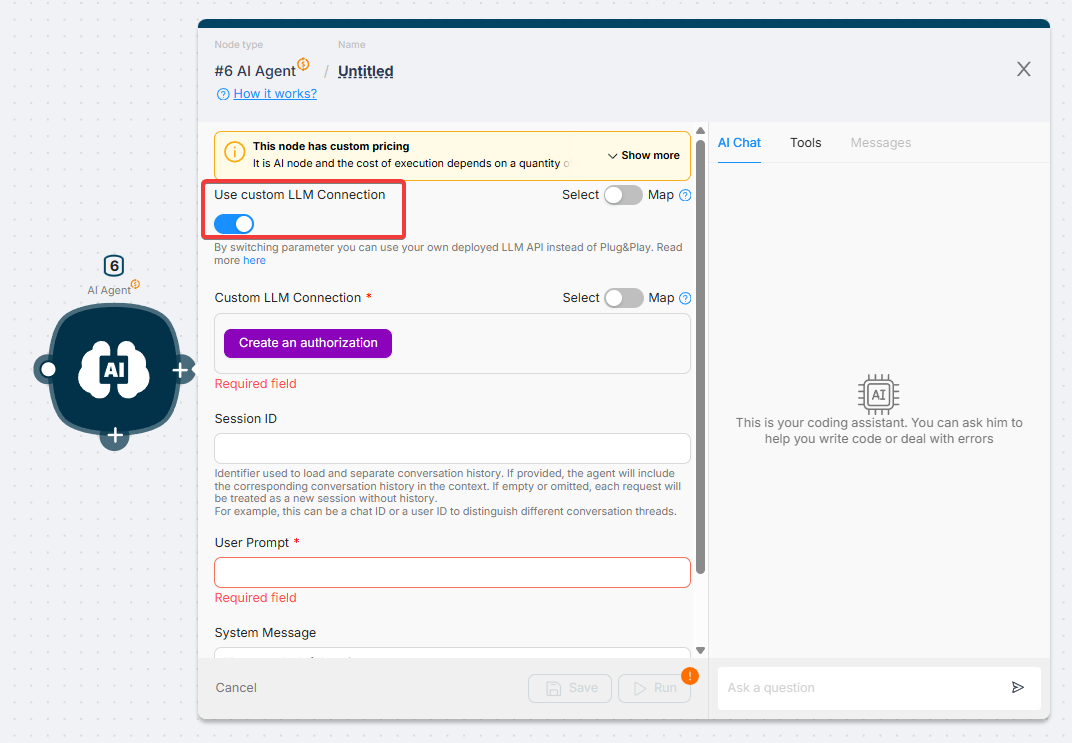Click the help icon beside the Map option
Viewport: 1072px width, 743px height.
point(684,195)
